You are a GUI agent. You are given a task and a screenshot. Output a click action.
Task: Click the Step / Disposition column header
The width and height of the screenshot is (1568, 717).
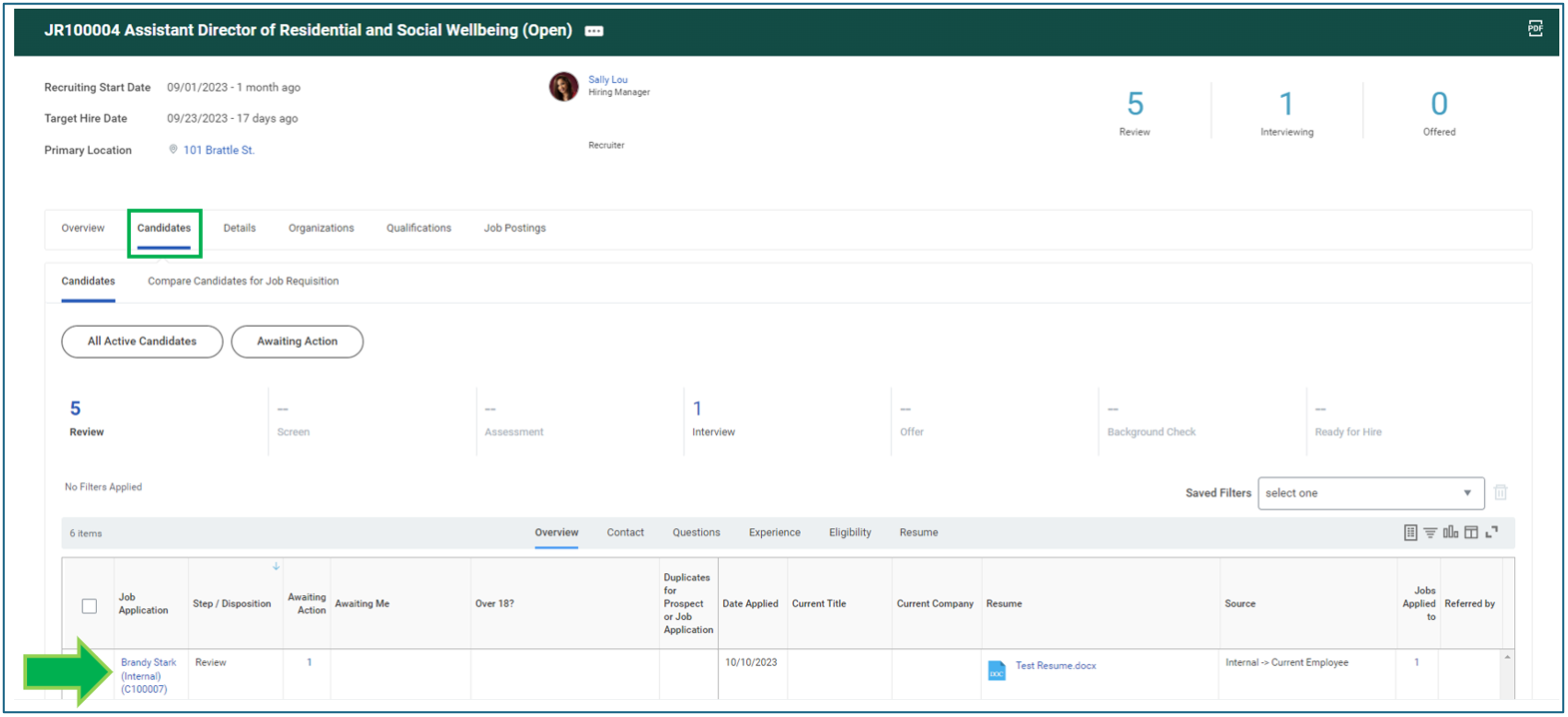(x=232, y=604)
